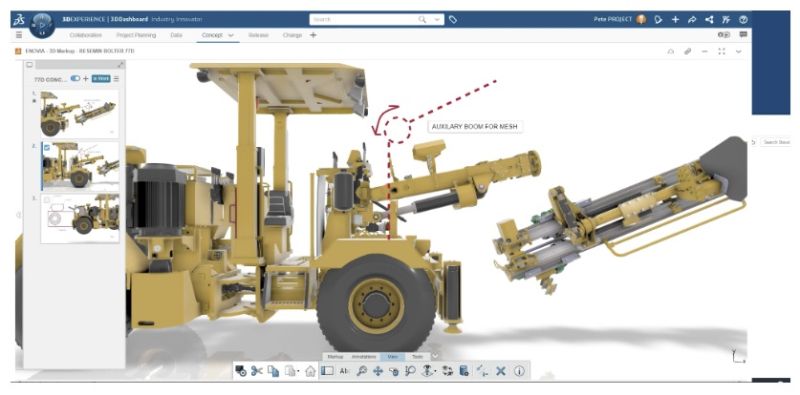Expand the slides panel with the arrows
The image size is (800, 395).
pos(120,65)
